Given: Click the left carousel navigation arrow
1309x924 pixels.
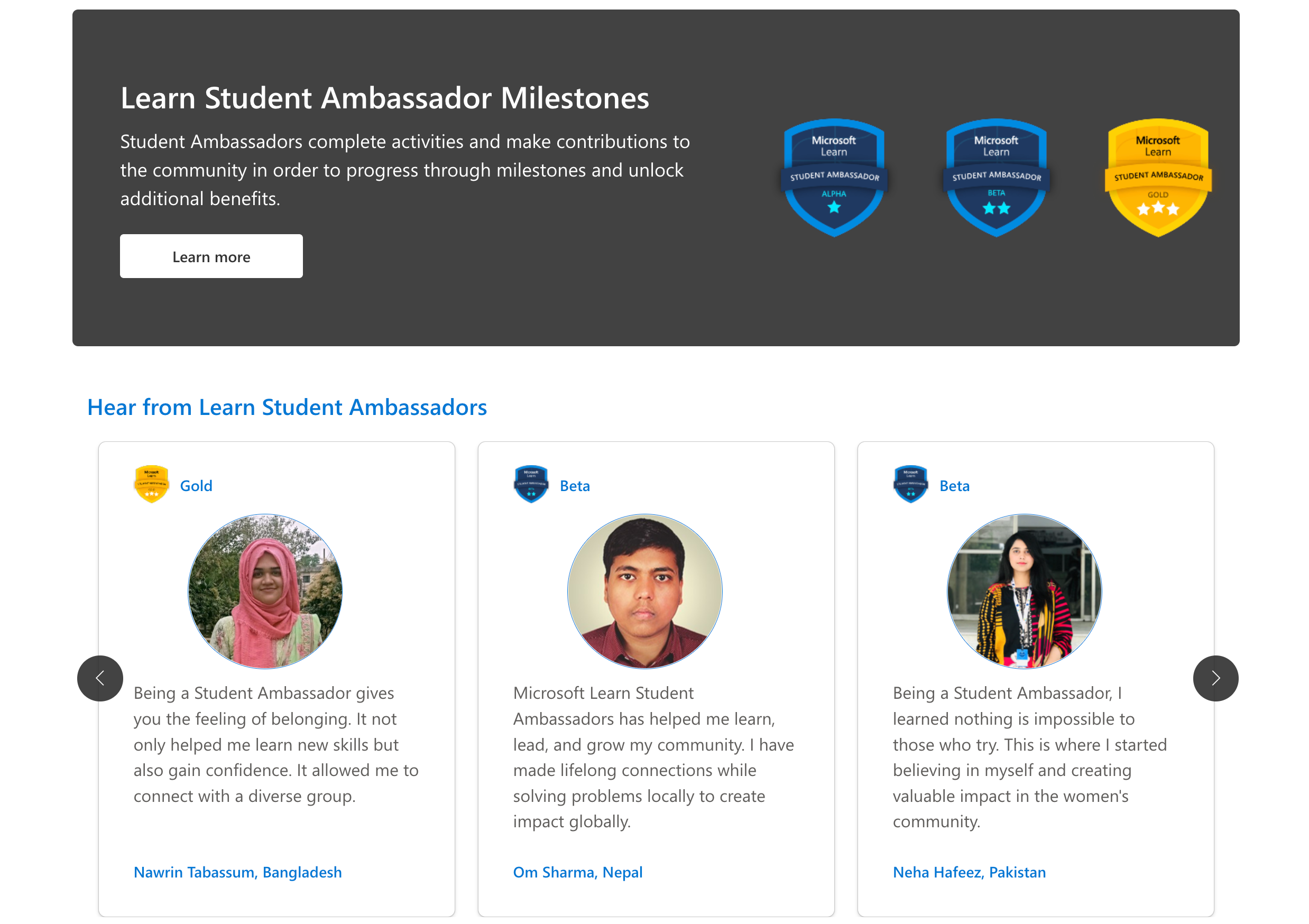Looking at the screenshot, I should [x=100, y=678].
